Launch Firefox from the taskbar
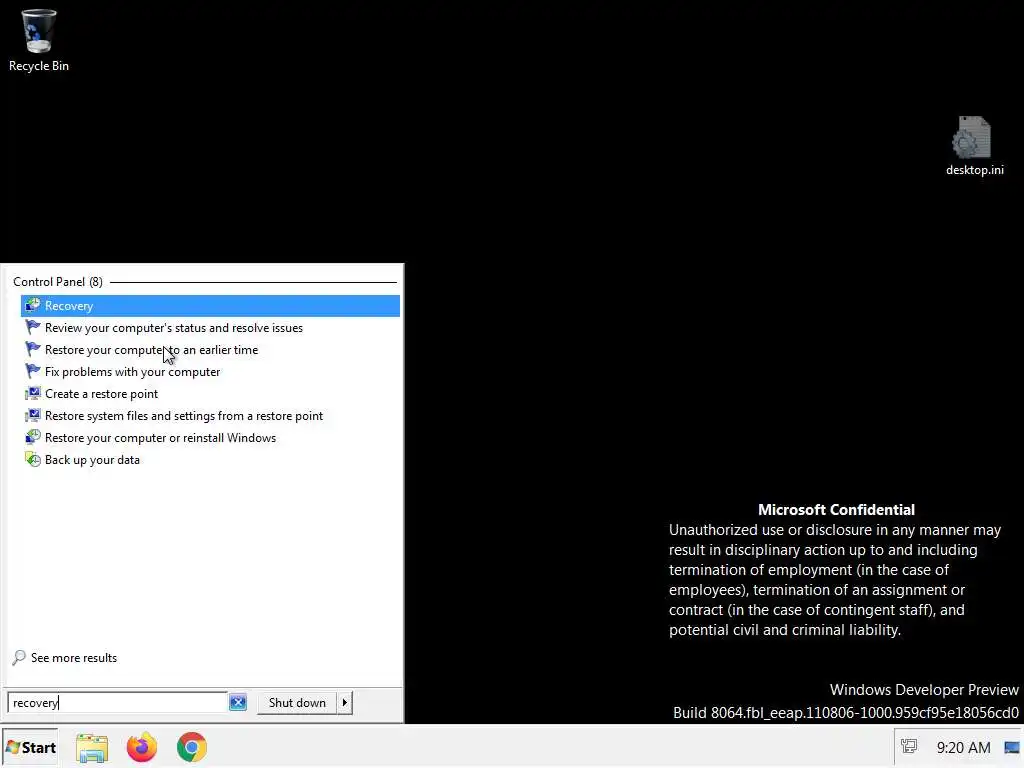This screenshot has height=768, width=1024. [x=142, y=748]
